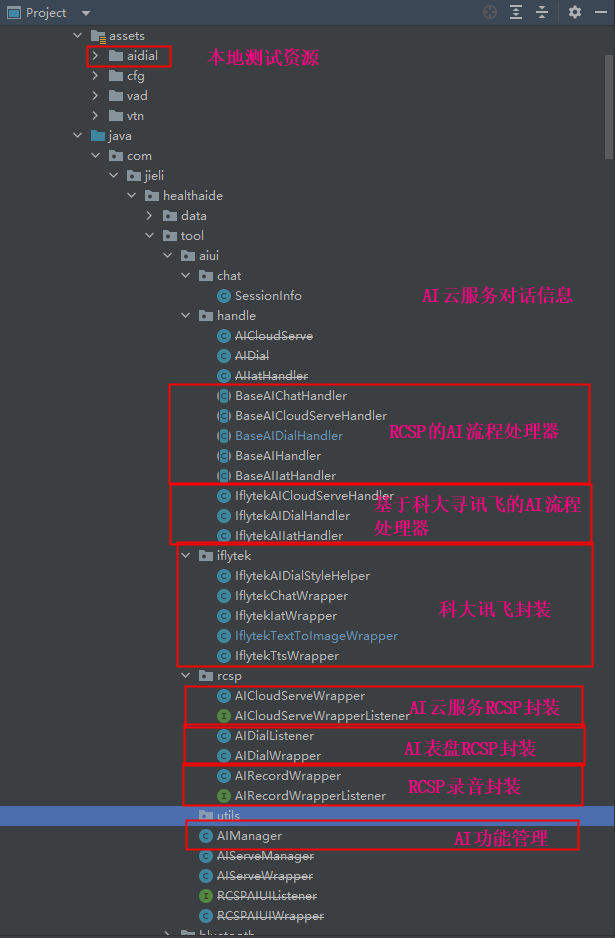The height and width of the screenshot is (938, 615).
Task: Open the BaseAIHandler file
Action: click(278, 455)
